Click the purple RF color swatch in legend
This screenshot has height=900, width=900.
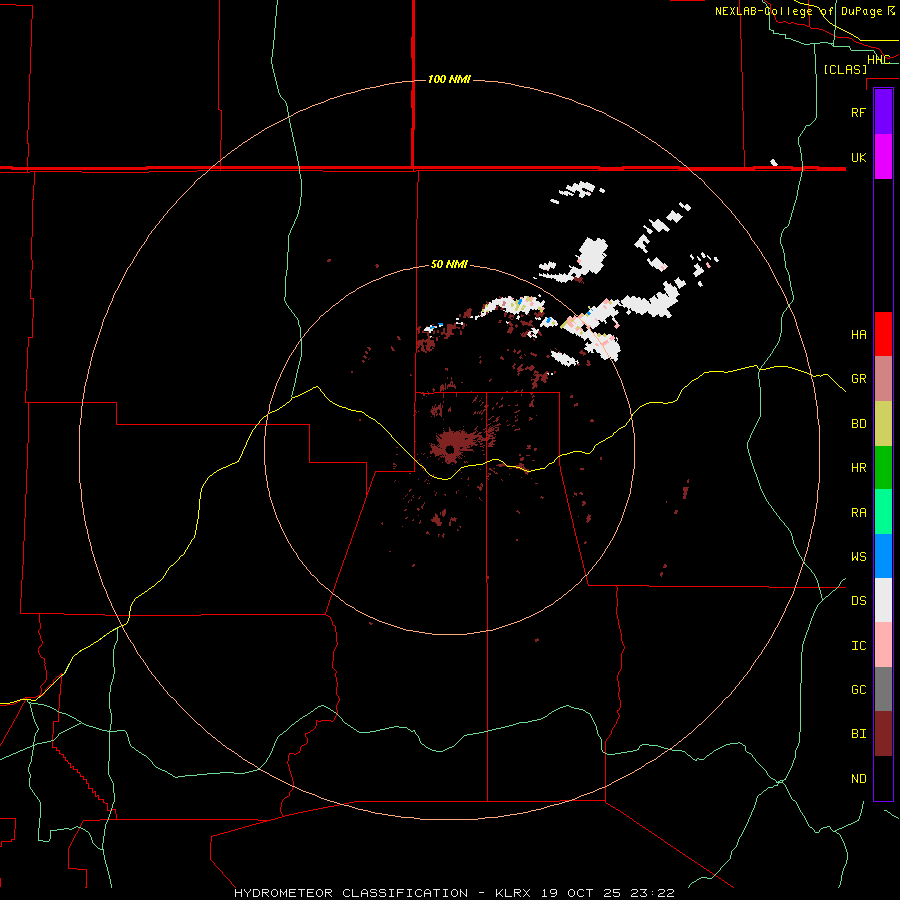tap(883, 112)
